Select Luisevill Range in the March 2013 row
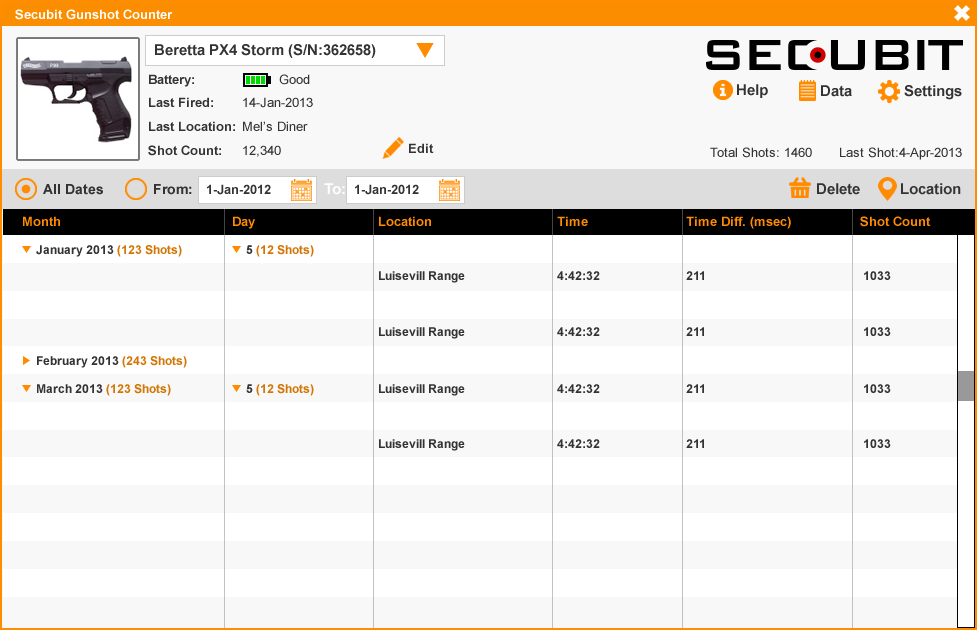Image resolution: width=977 pixels, height=630 pixels. click(x=421, y=389)
